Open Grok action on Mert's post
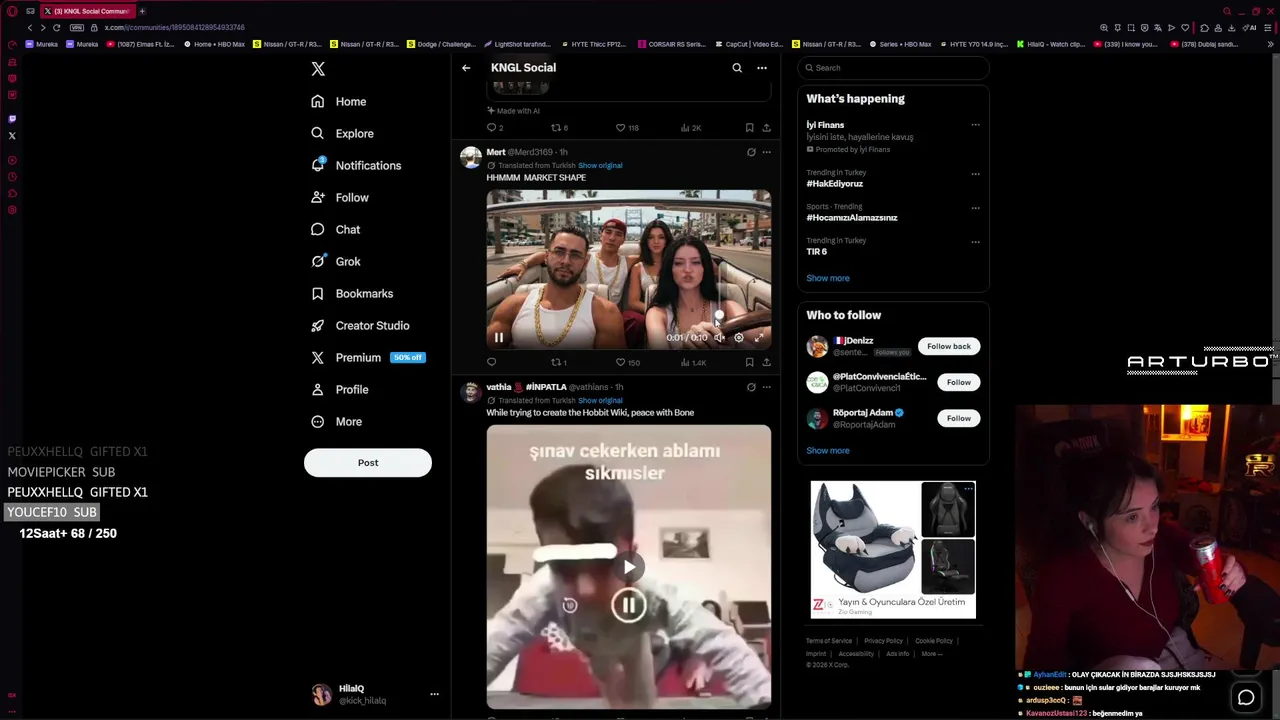The width and height of the screenshot is (1280, 720). (x=751, y=152)
